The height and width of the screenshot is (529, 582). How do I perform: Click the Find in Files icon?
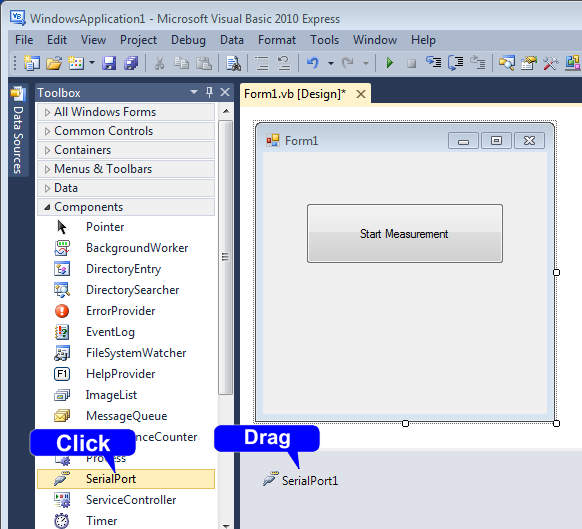point(233,63)
